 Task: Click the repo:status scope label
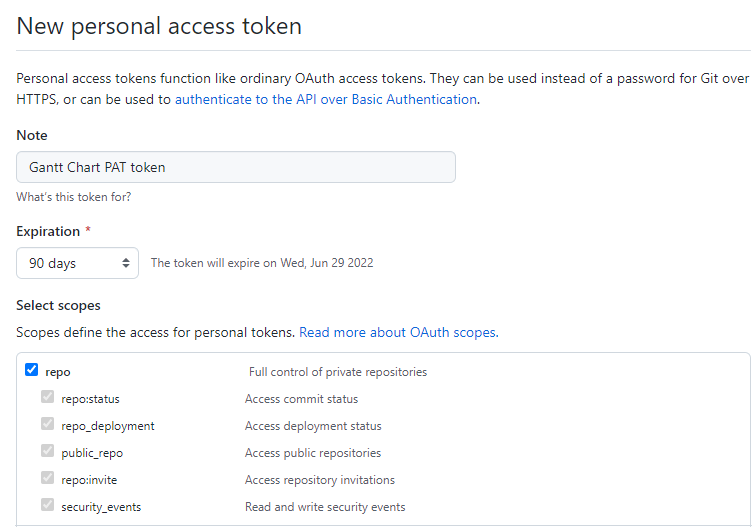90,399
